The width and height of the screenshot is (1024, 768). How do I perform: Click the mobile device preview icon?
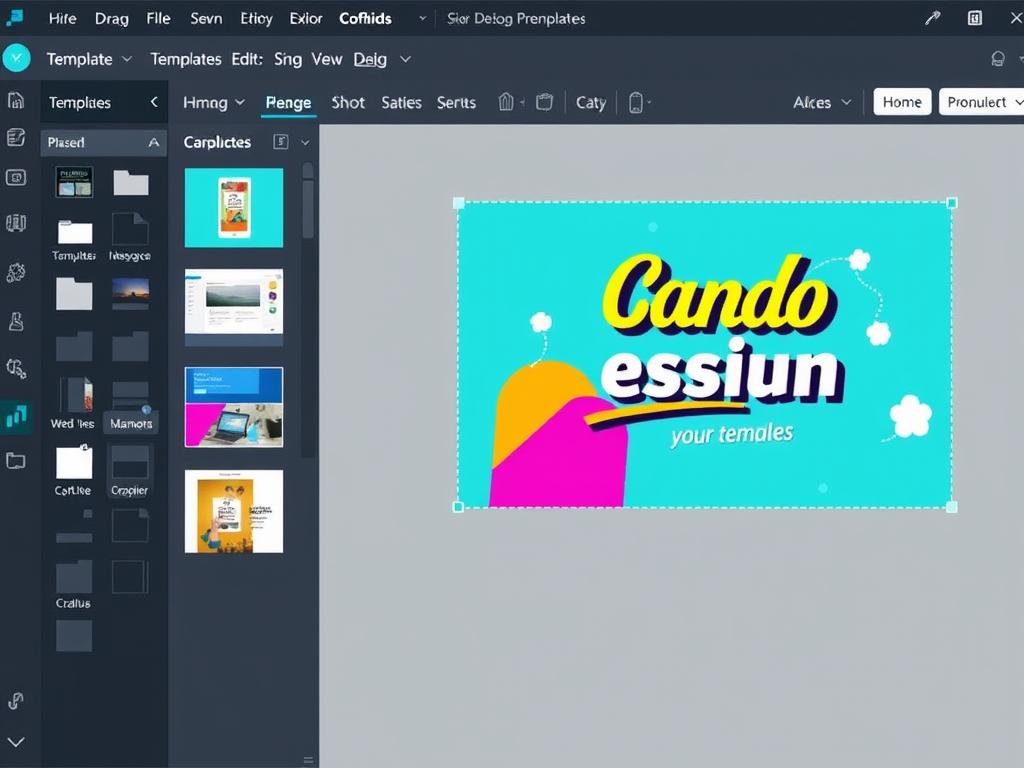pyautogui.click(x=635, y=103)
